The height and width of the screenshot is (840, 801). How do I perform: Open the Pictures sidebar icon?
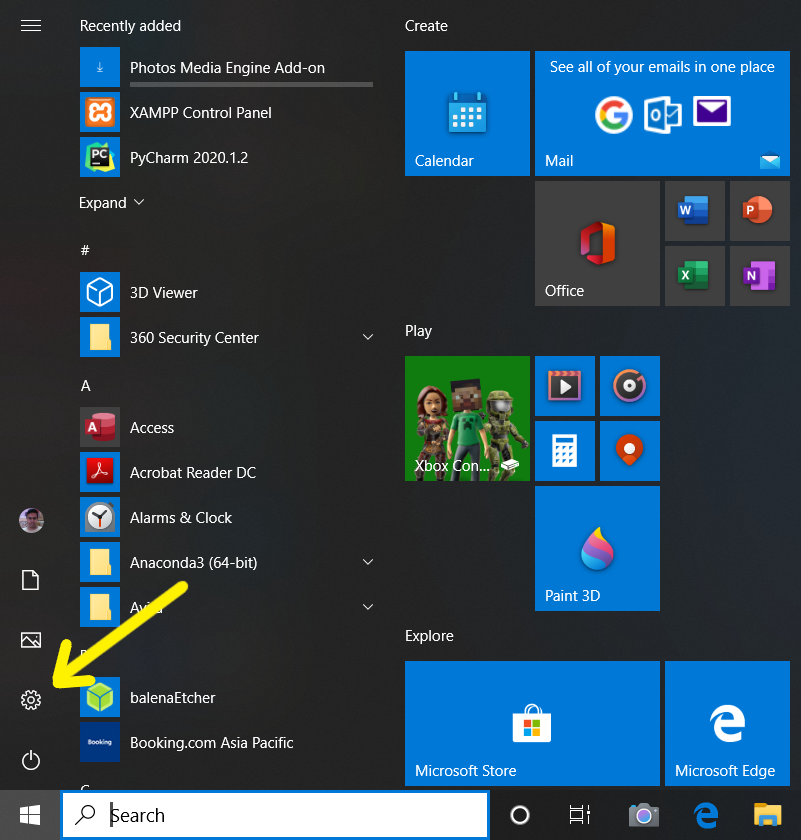[31, 640]
